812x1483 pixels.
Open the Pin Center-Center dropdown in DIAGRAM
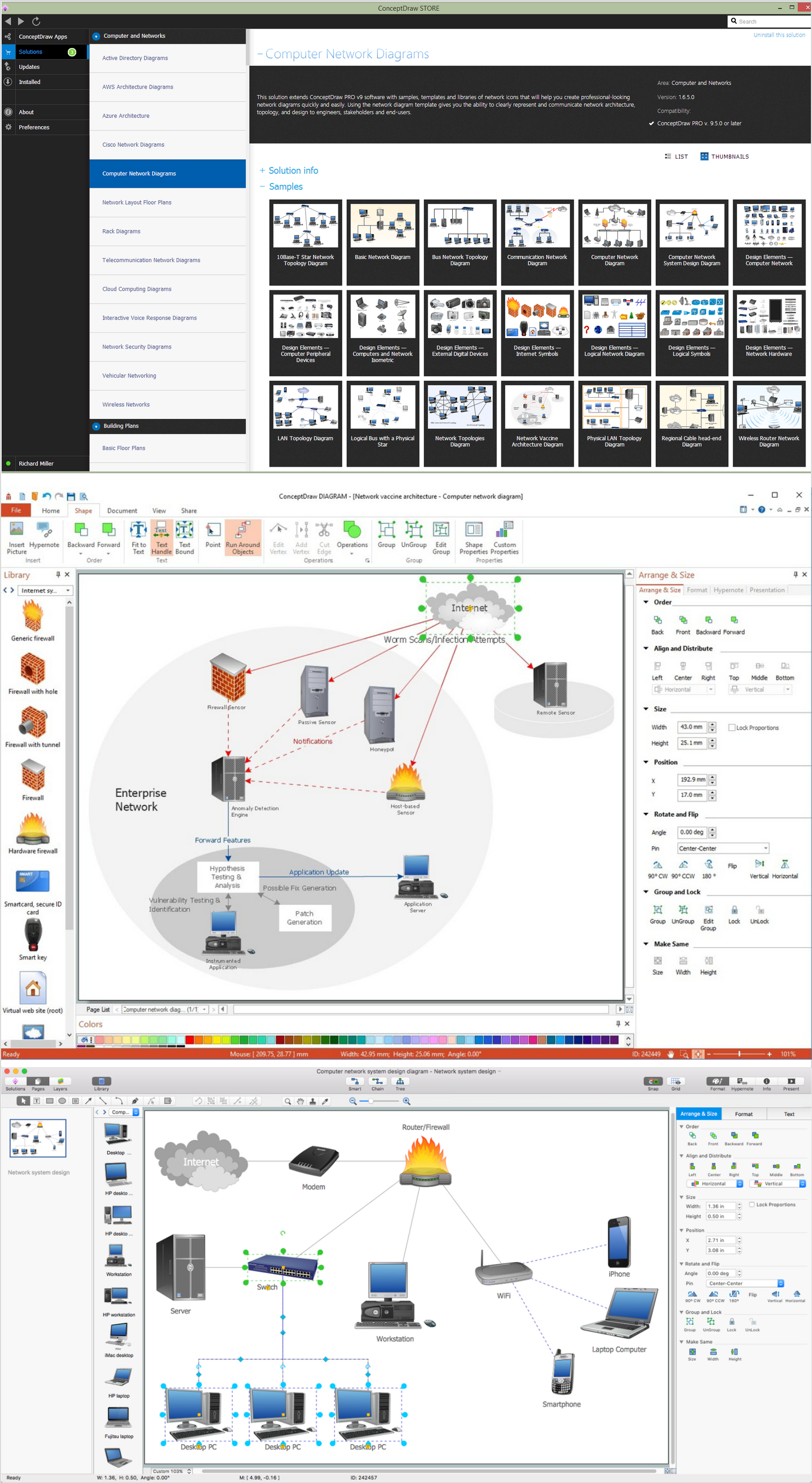tap(723, 848)
